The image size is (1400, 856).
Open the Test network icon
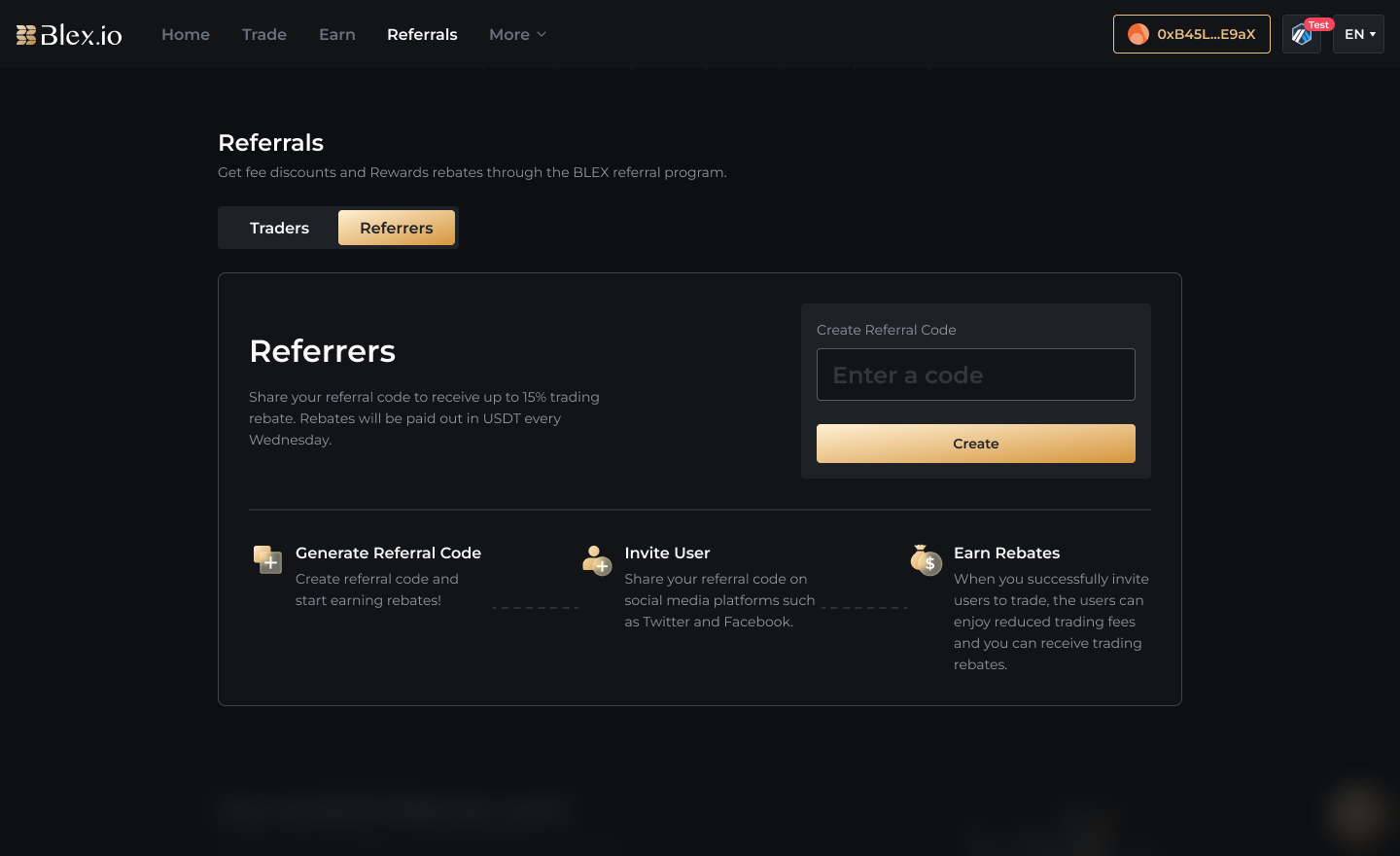pos(1302,35)
